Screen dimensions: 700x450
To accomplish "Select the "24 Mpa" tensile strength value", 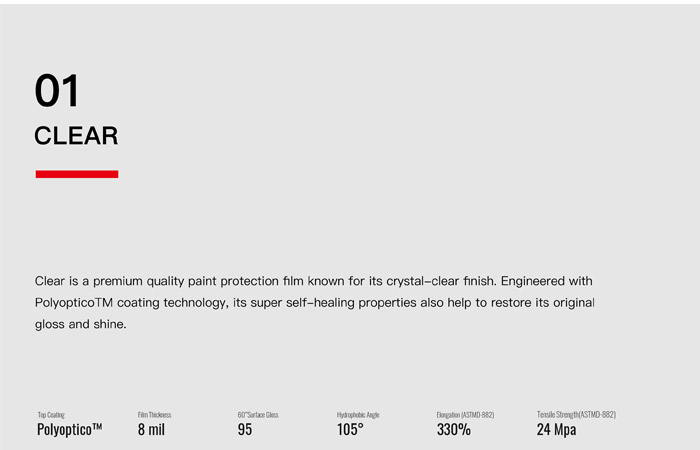I will (556, 430).
